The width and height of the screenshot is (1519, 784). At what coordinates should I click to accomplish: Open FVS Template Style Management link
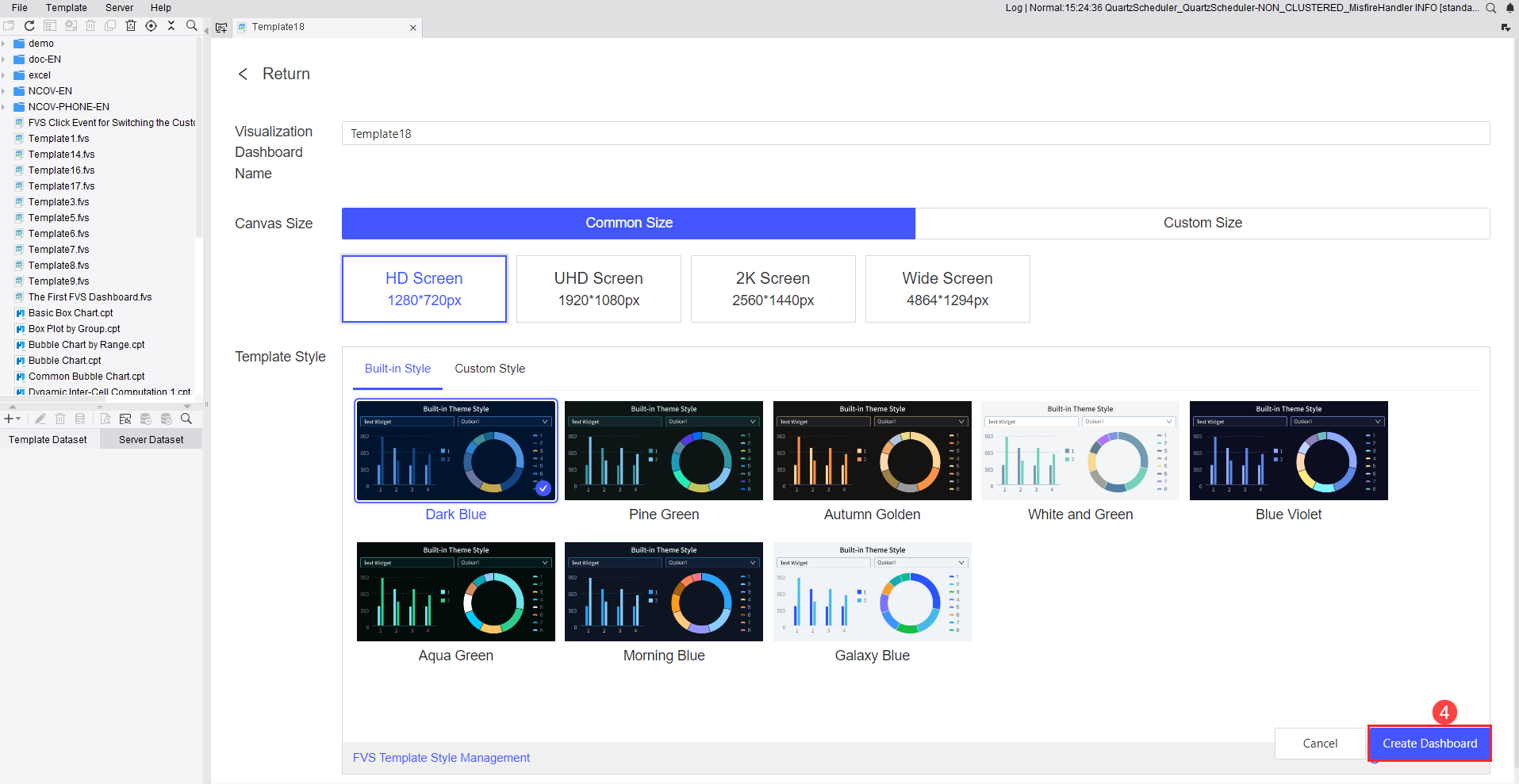point(441,758)
